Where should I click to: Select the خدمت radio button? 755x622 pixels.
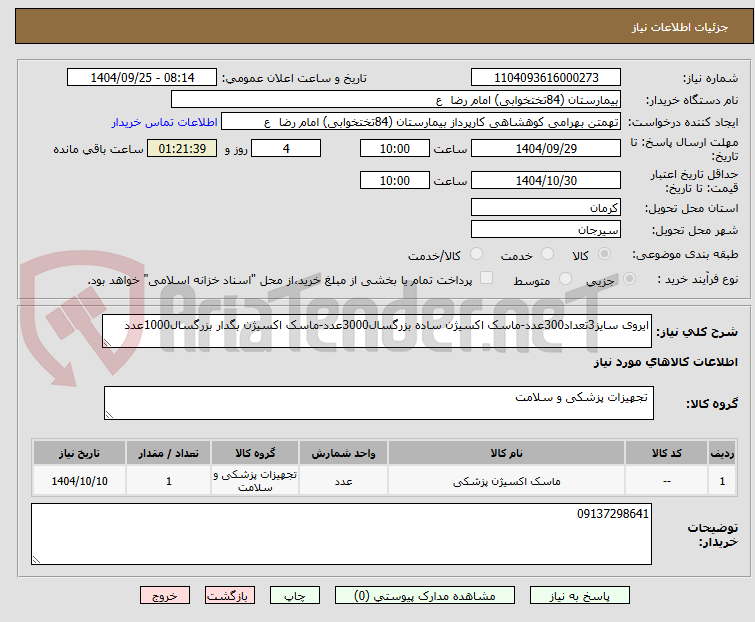click(x=547, y=254)
